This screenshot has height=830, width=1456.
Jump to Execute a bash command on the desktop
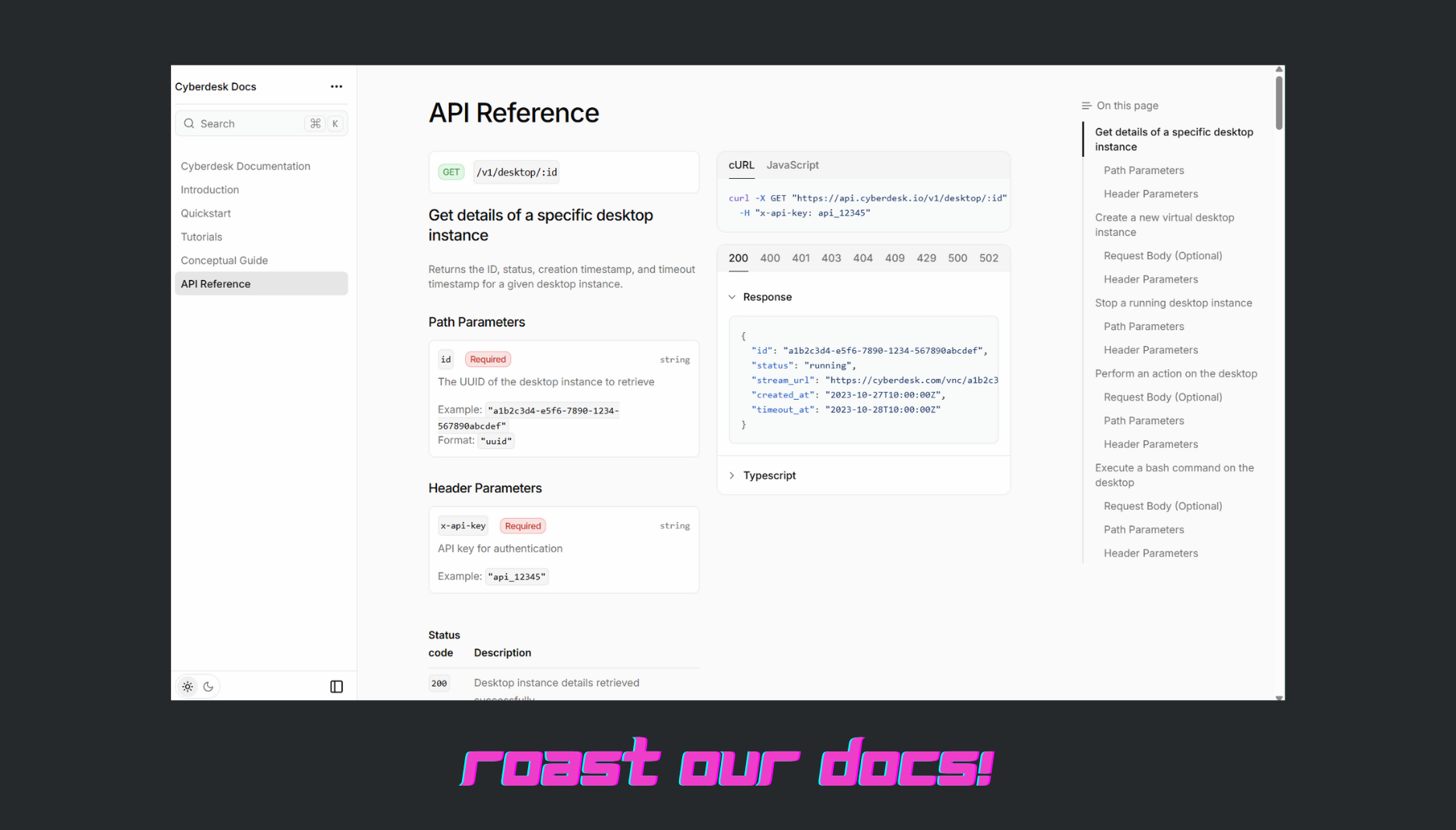pos(1174,475)
